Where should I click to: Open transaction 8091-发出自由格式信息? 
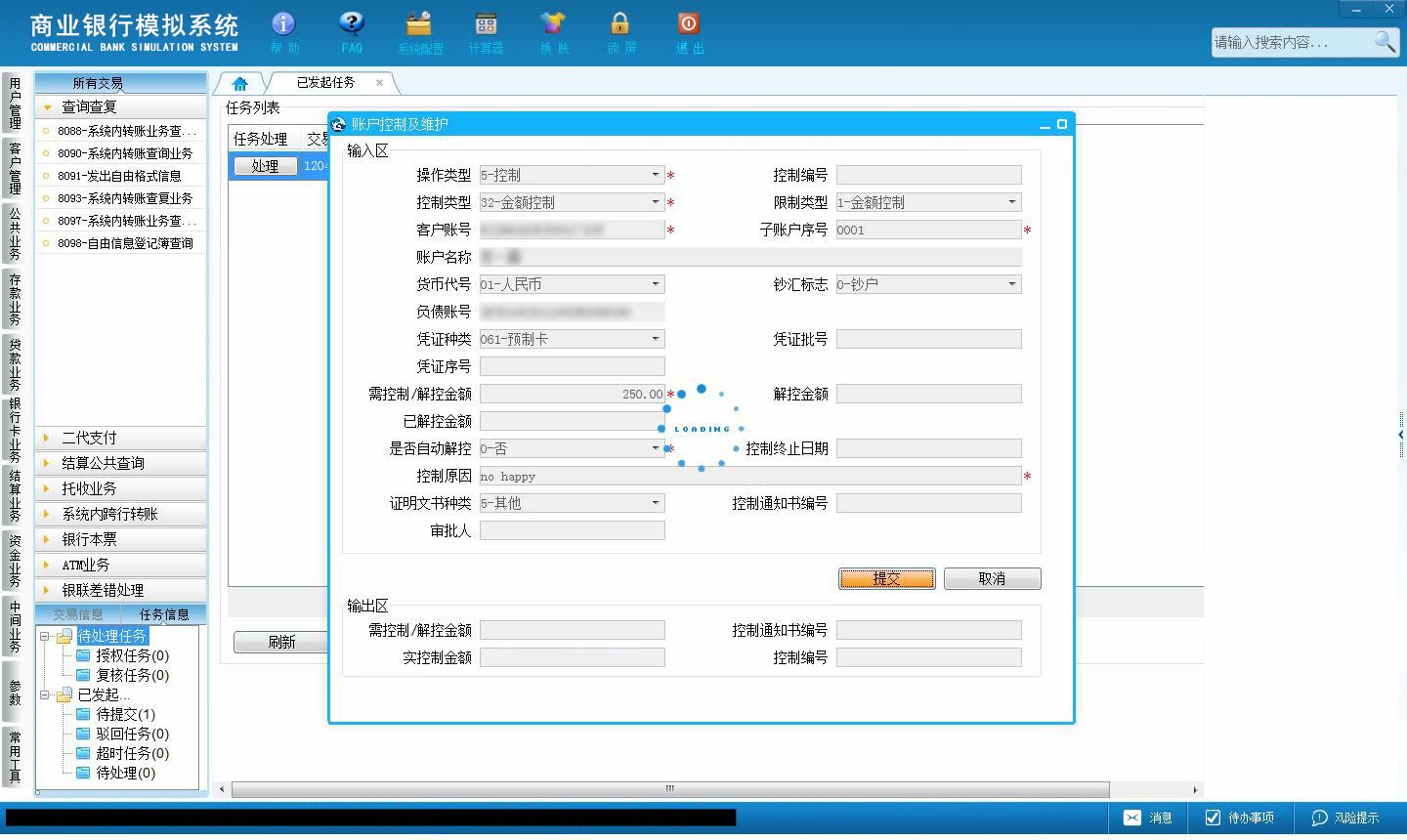(119, 176)
